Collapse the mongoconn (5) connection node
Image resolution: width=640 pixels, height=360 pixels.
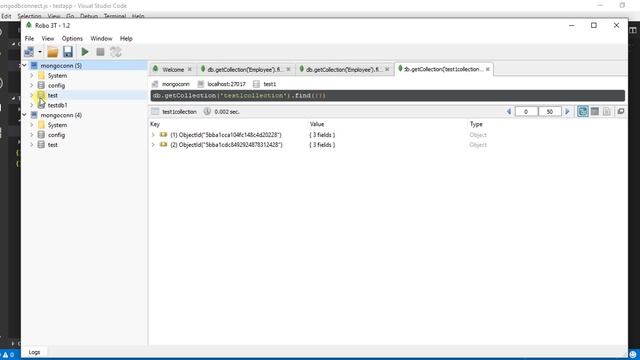pyautogui.click(x=24, y=65)
